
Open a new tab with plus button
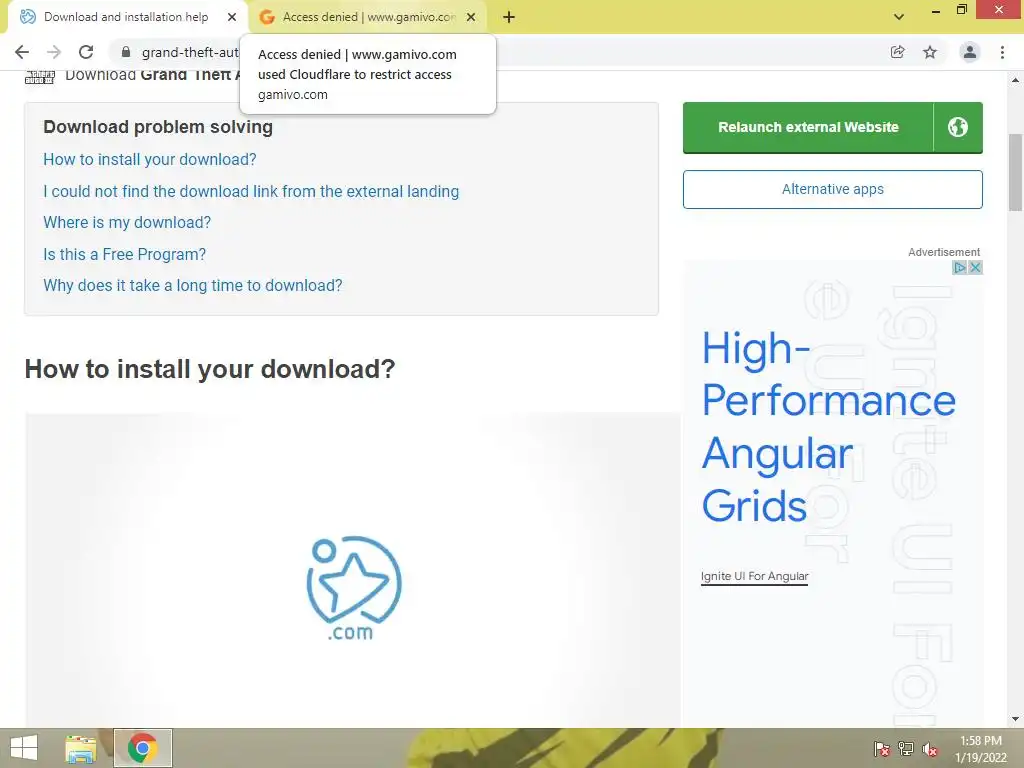509,17
